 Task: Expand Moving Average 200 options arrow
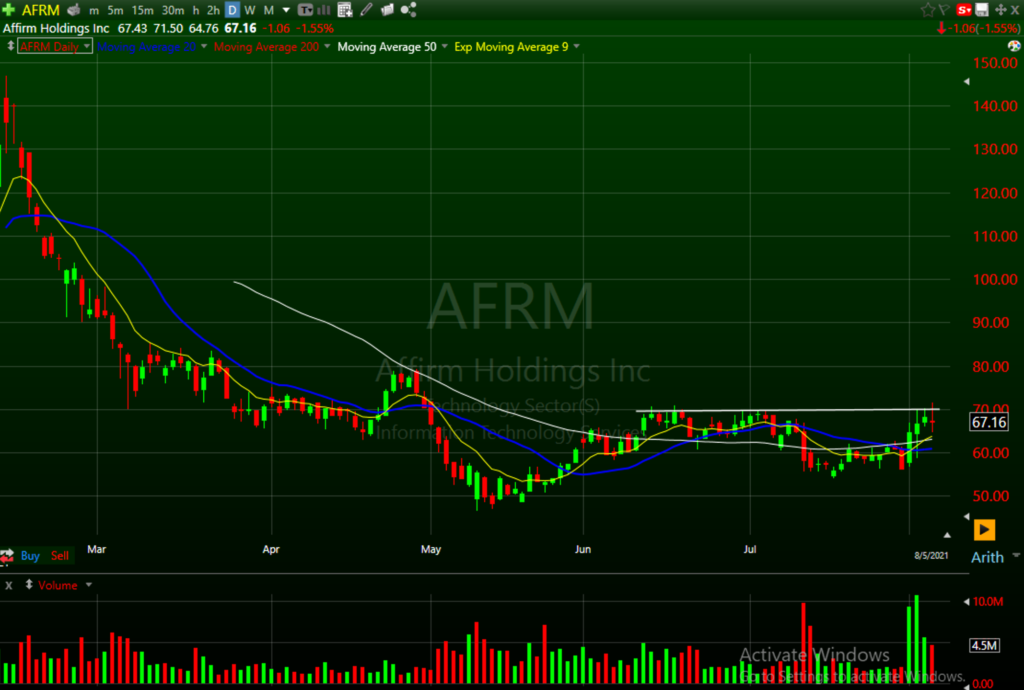327,46
